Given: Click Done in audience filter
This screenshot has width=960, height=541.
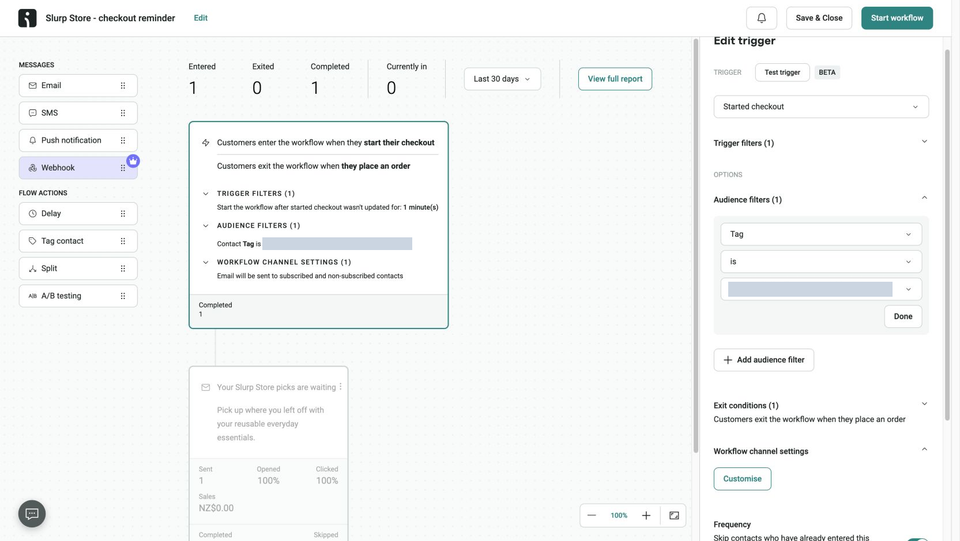Looking at the screenshot, I should pyautogui.click(x=903, y=316).
